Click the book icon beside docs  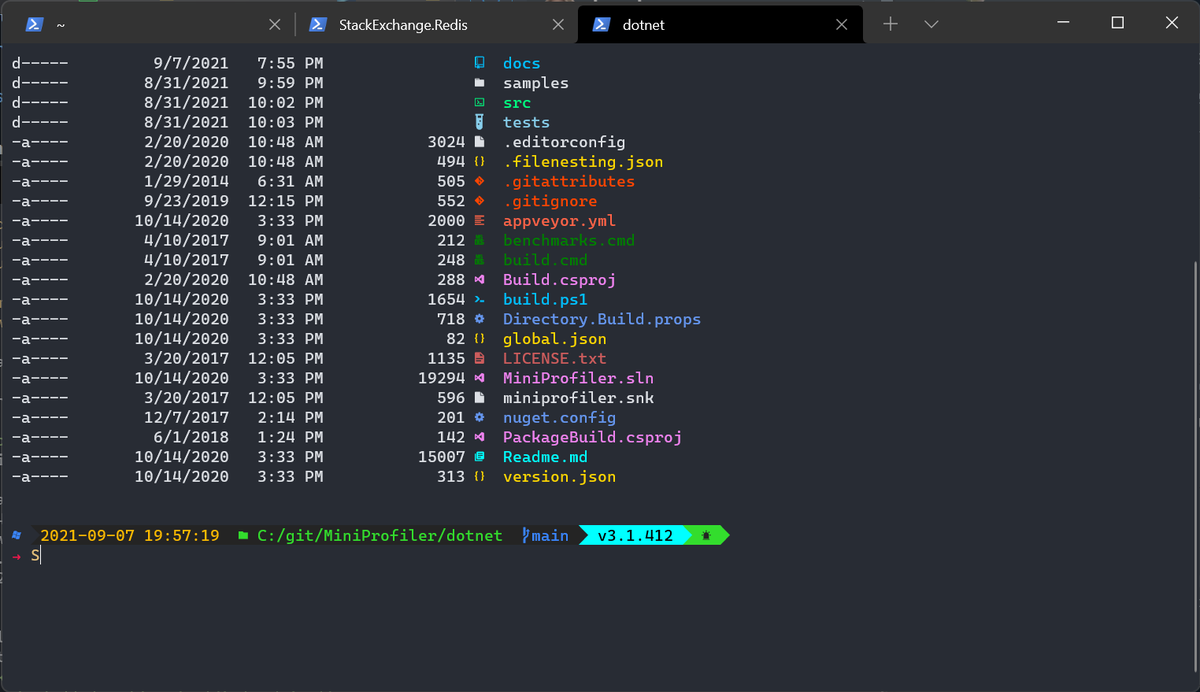tap(479, 63)
